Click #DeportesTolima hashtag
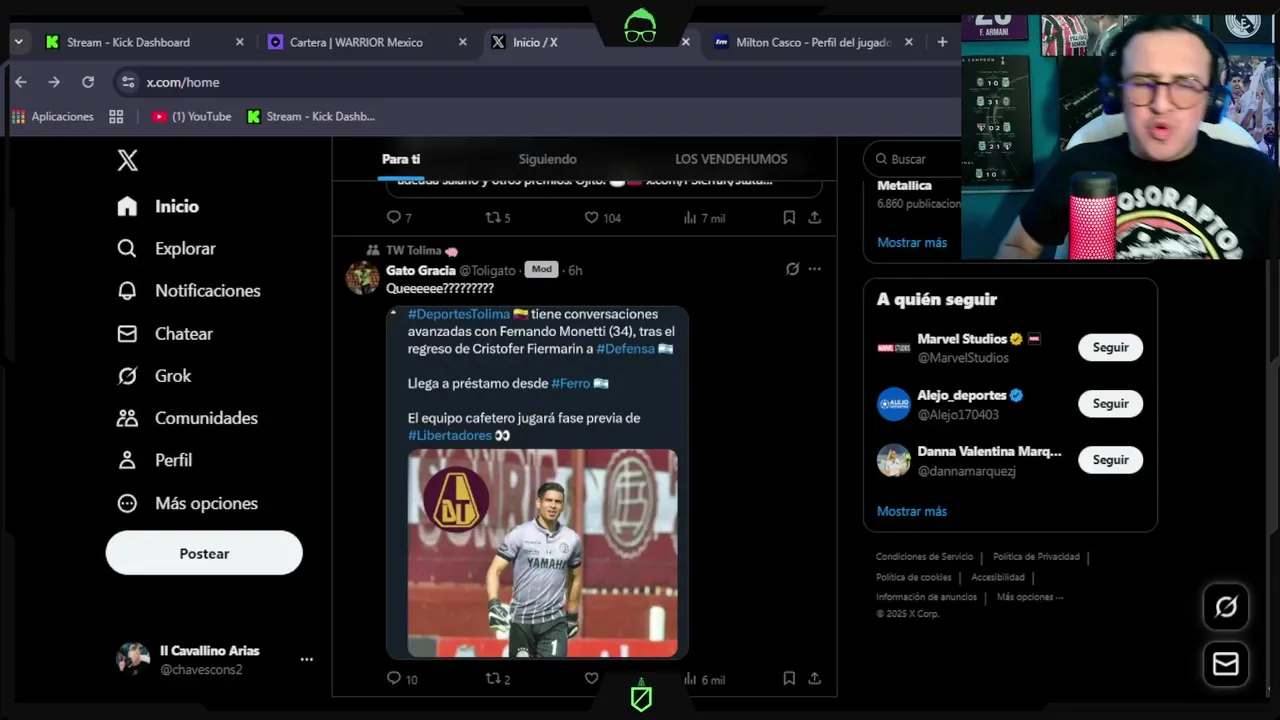 coord(458,314)
